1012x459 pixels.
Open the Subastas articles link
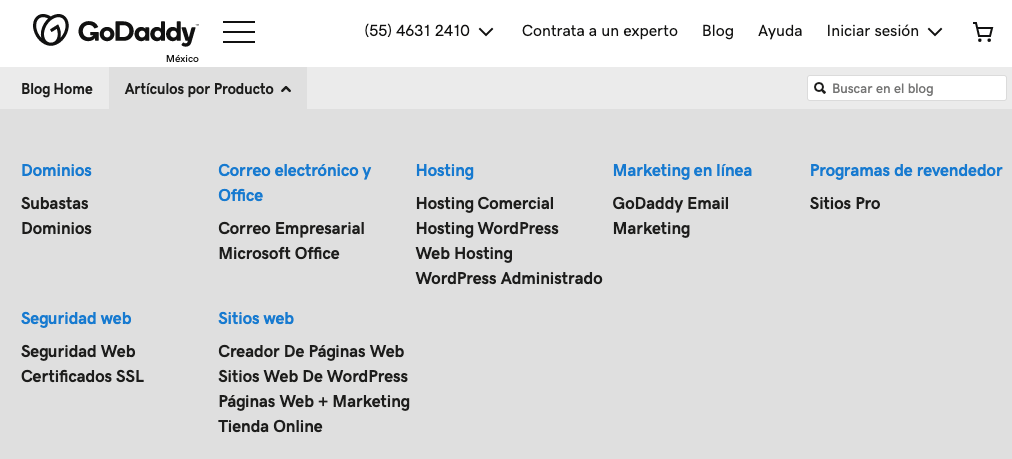tap(55, 203)
